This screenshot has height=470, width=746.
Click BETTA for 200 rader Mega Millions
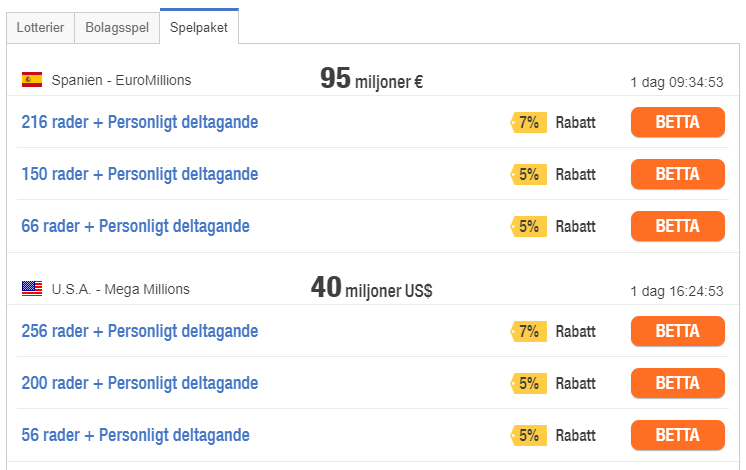677,383
